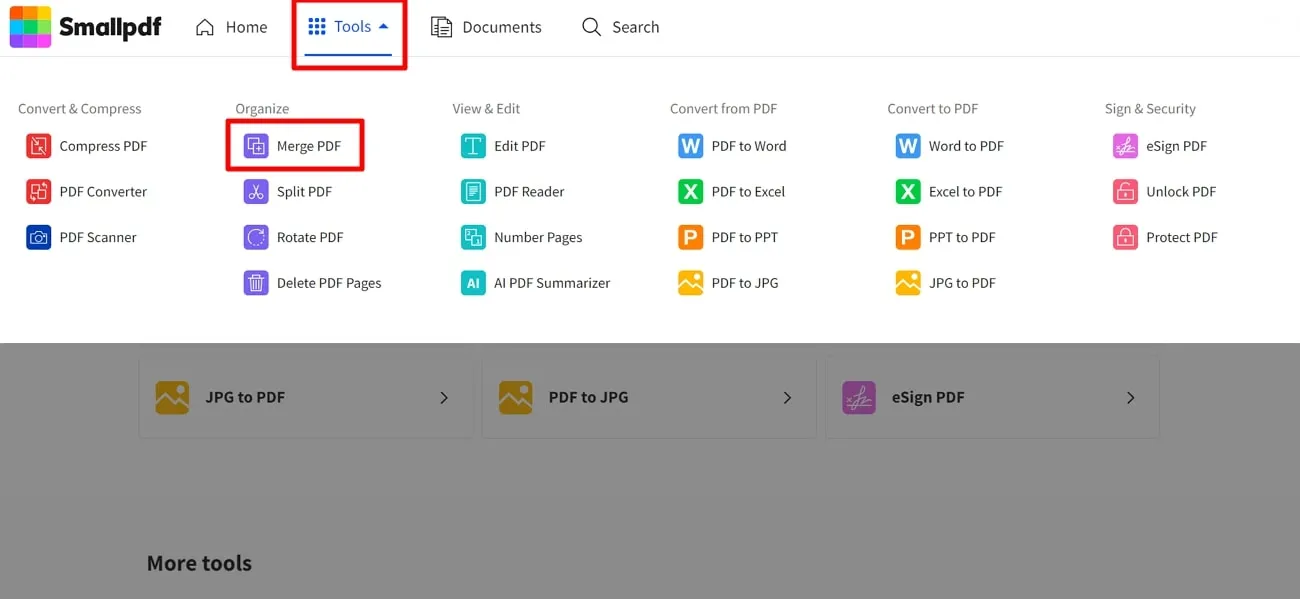Viewport: 1300px width, 599px height.
Task: Click the JPG to PDF icon in menu
Action: click(908, 283)
